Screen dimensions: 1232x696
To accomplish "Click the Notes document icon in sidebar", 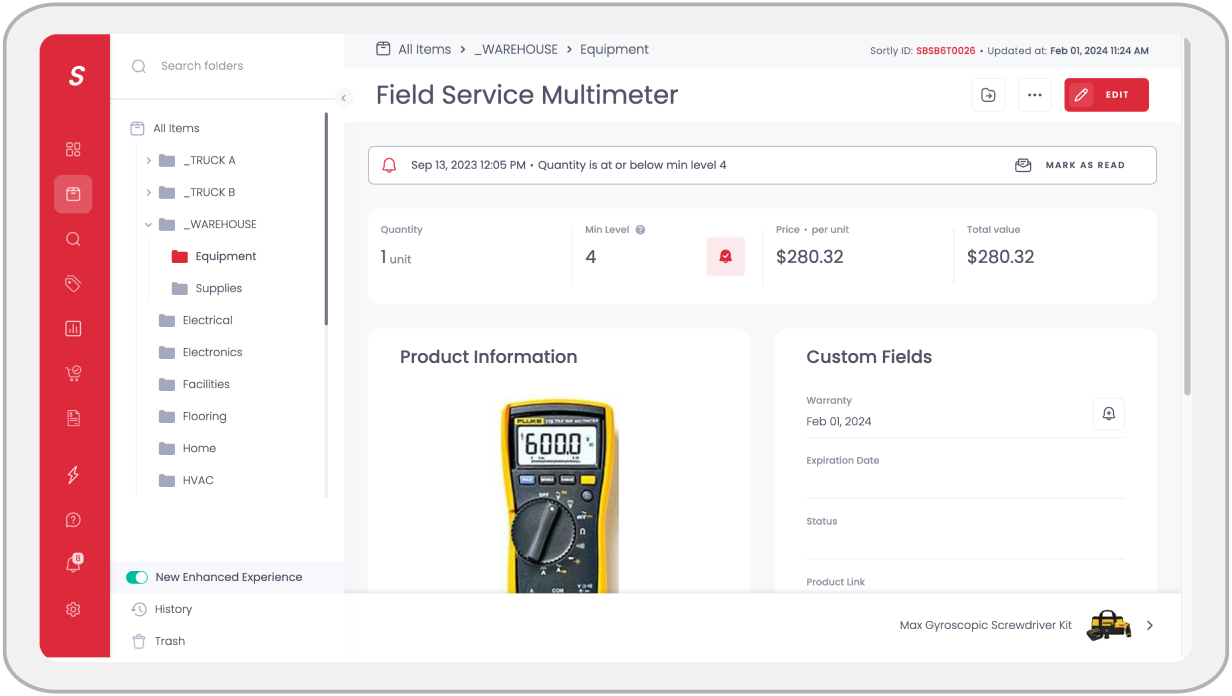I will 72,417.
